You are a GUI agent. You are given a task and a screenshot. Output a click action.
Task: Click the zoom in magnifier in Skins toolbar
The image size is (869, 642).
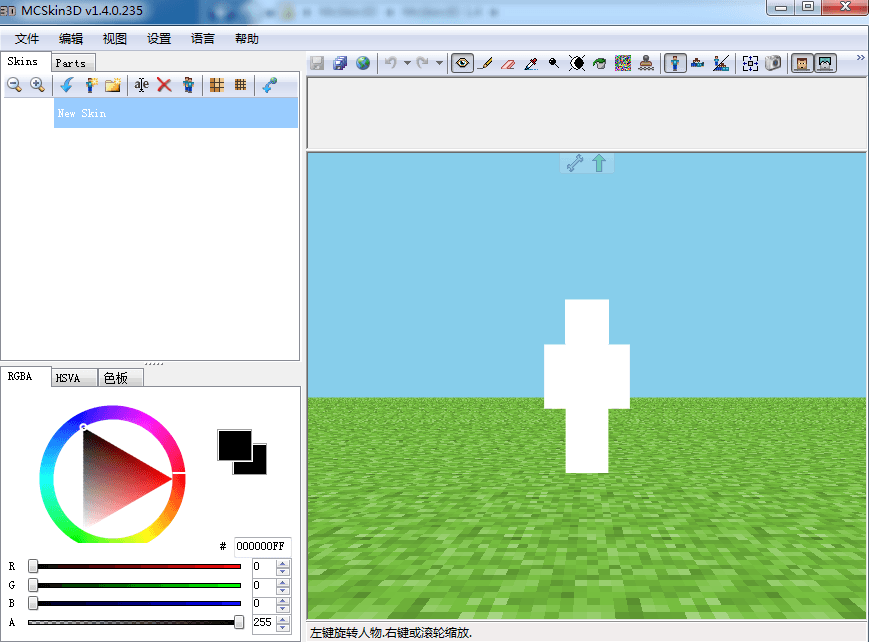click(x=37, y=85)
